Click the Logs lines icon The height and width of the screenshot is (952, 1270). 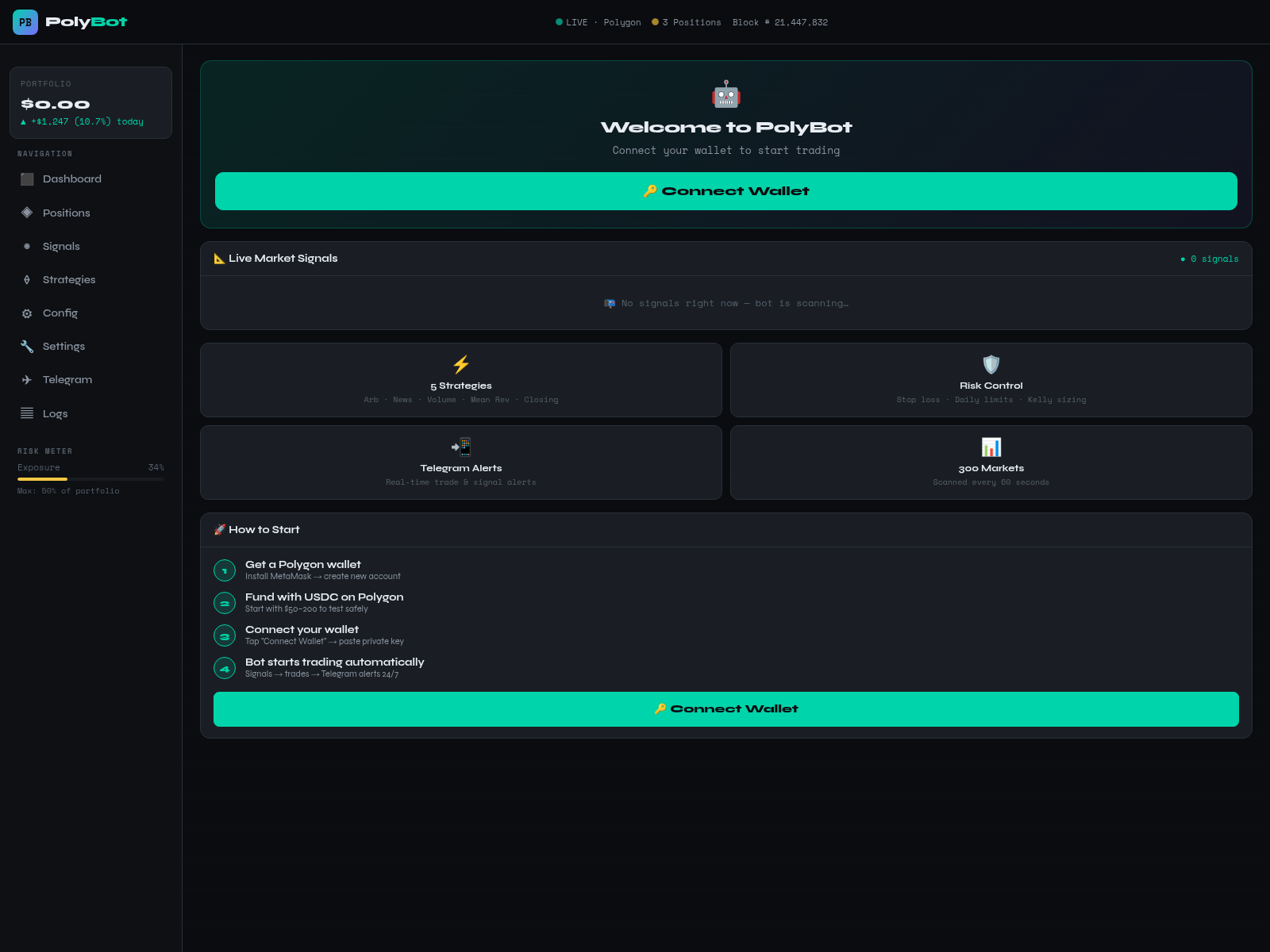(x=27, y=413)
